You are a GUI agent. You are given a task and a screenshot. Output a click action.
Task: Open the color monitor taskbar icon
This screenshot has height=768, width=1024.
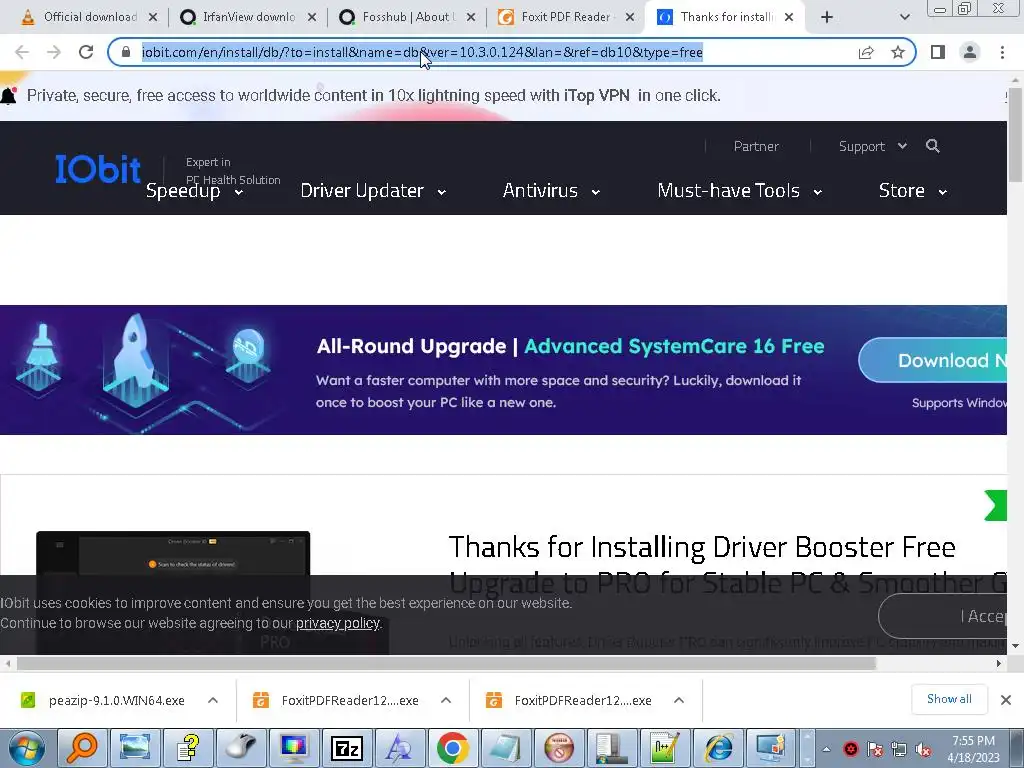pos(293,748)
